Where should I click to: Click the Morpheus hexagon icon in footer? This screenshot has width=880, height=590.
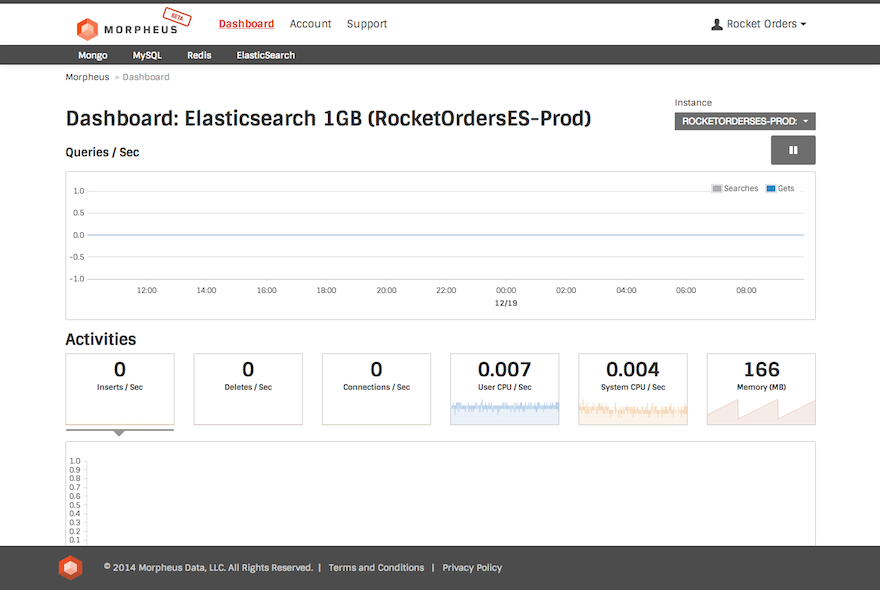coord(71,568)
